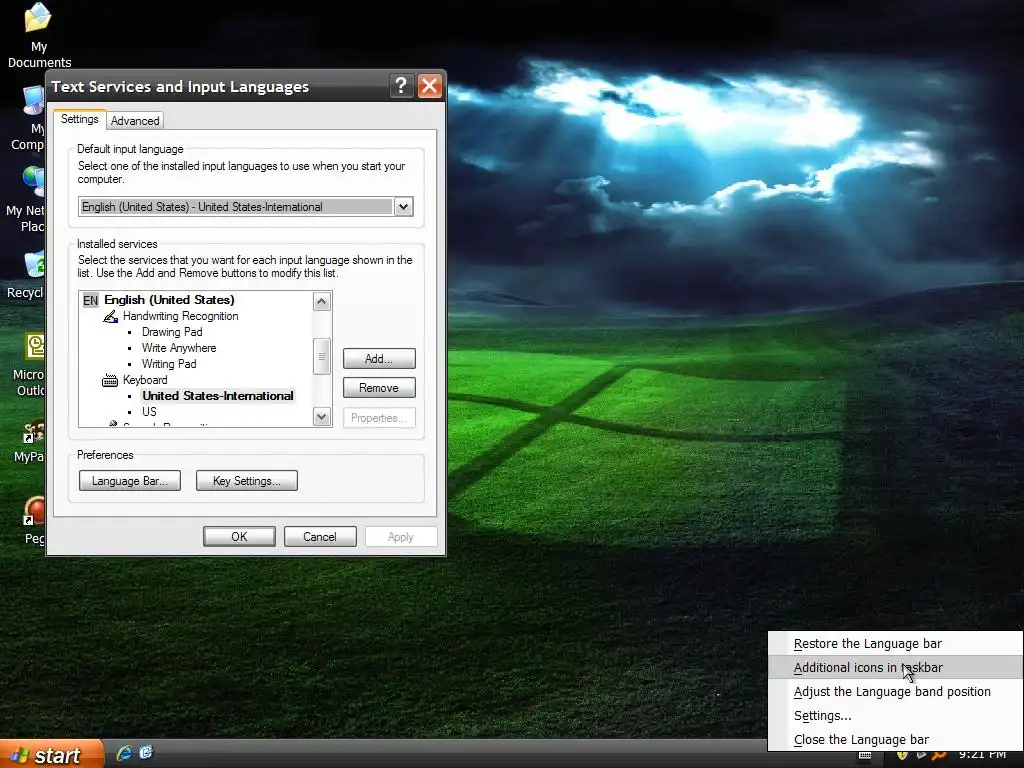1024x768 pixels.
Task: Confirm with the OK button
Action: [239, 537]
